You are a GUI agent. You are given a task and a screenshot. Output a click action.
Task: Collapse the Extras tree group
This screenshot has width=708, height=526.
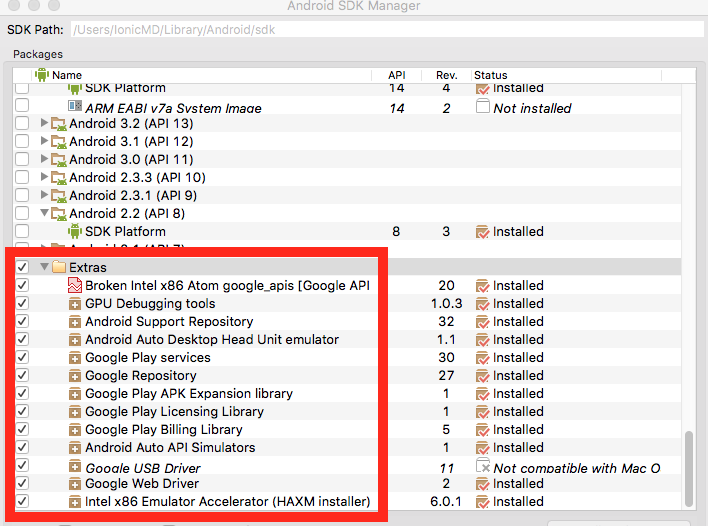[44, 268]
